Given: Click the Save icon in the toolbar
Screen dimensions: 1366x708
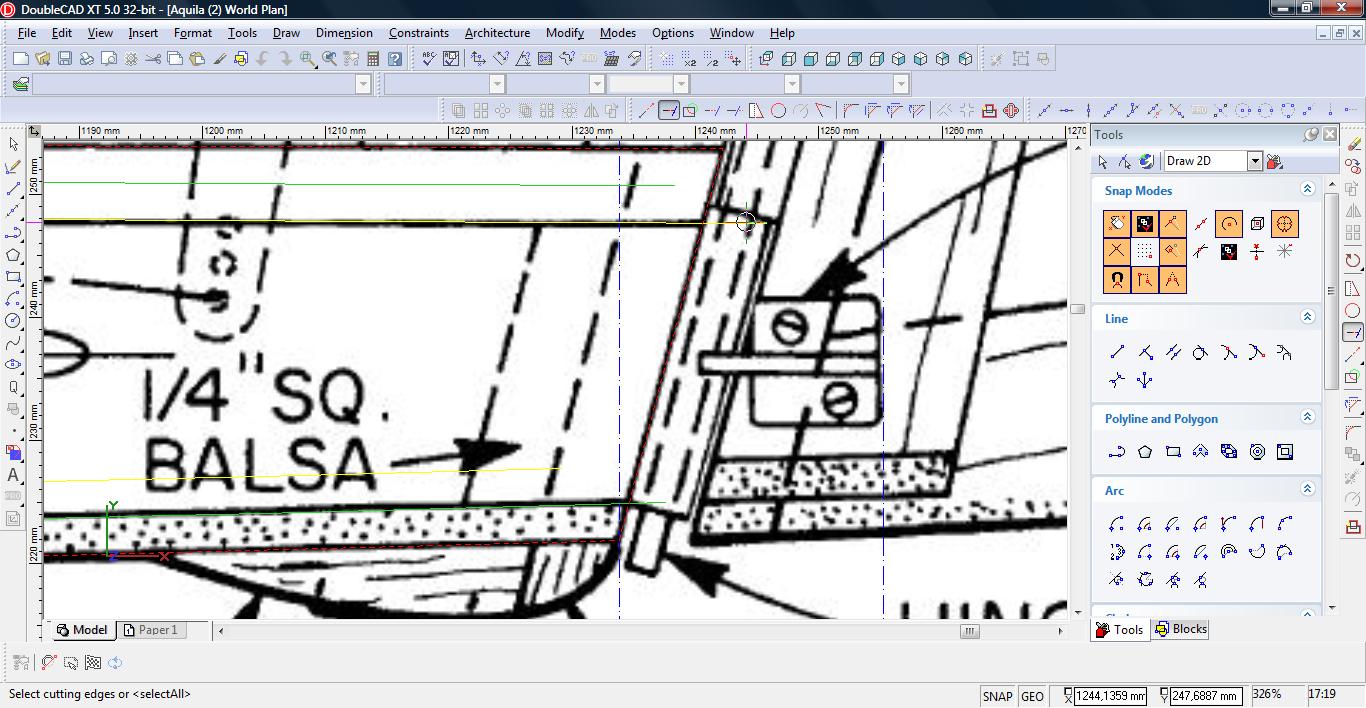Looking at the screenshot, I should (x=64, y=59).
